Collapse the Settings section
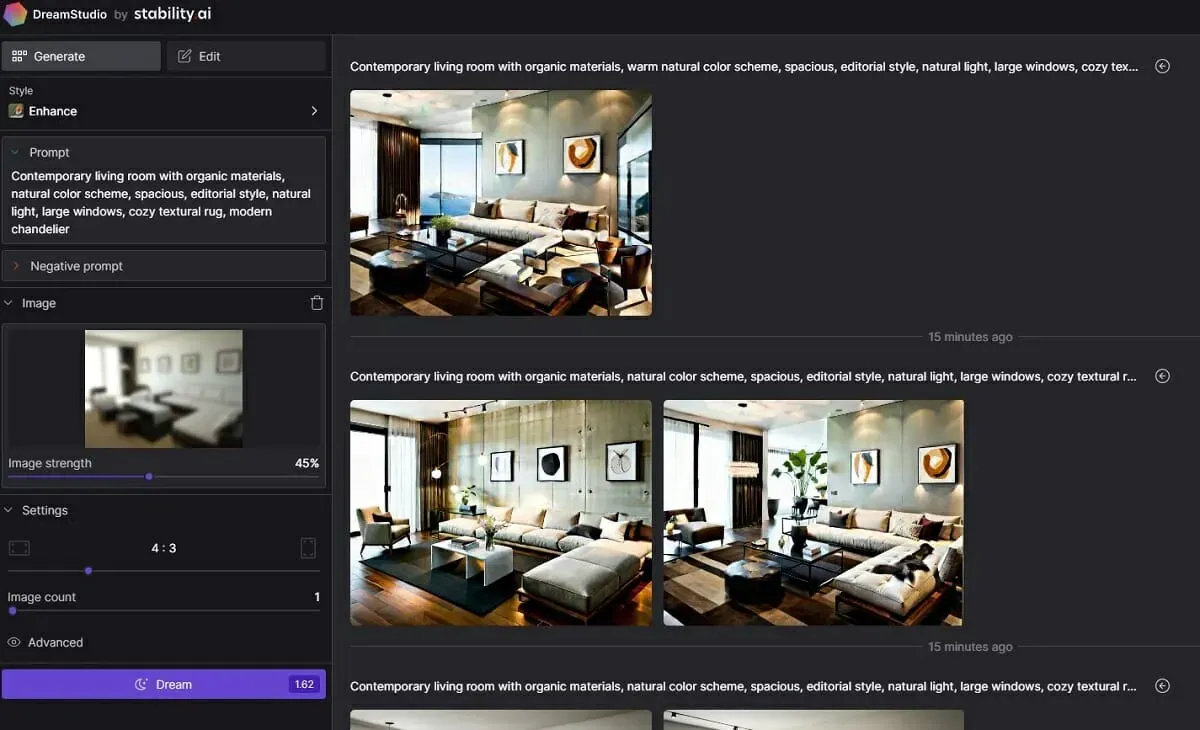1200x730 pixels. [9, 510]
